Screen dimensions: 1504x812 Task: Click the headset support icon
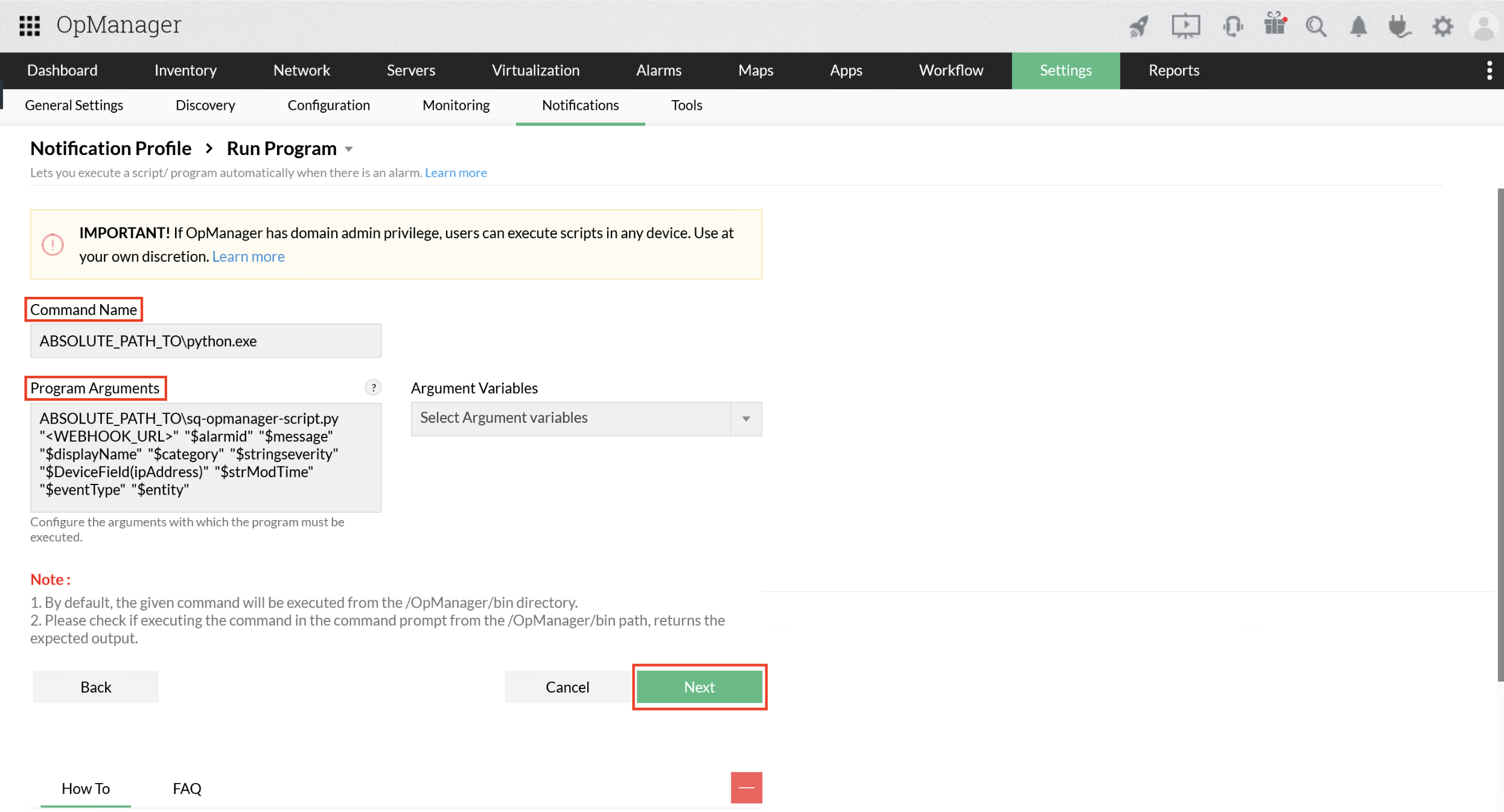(1232, 26)
